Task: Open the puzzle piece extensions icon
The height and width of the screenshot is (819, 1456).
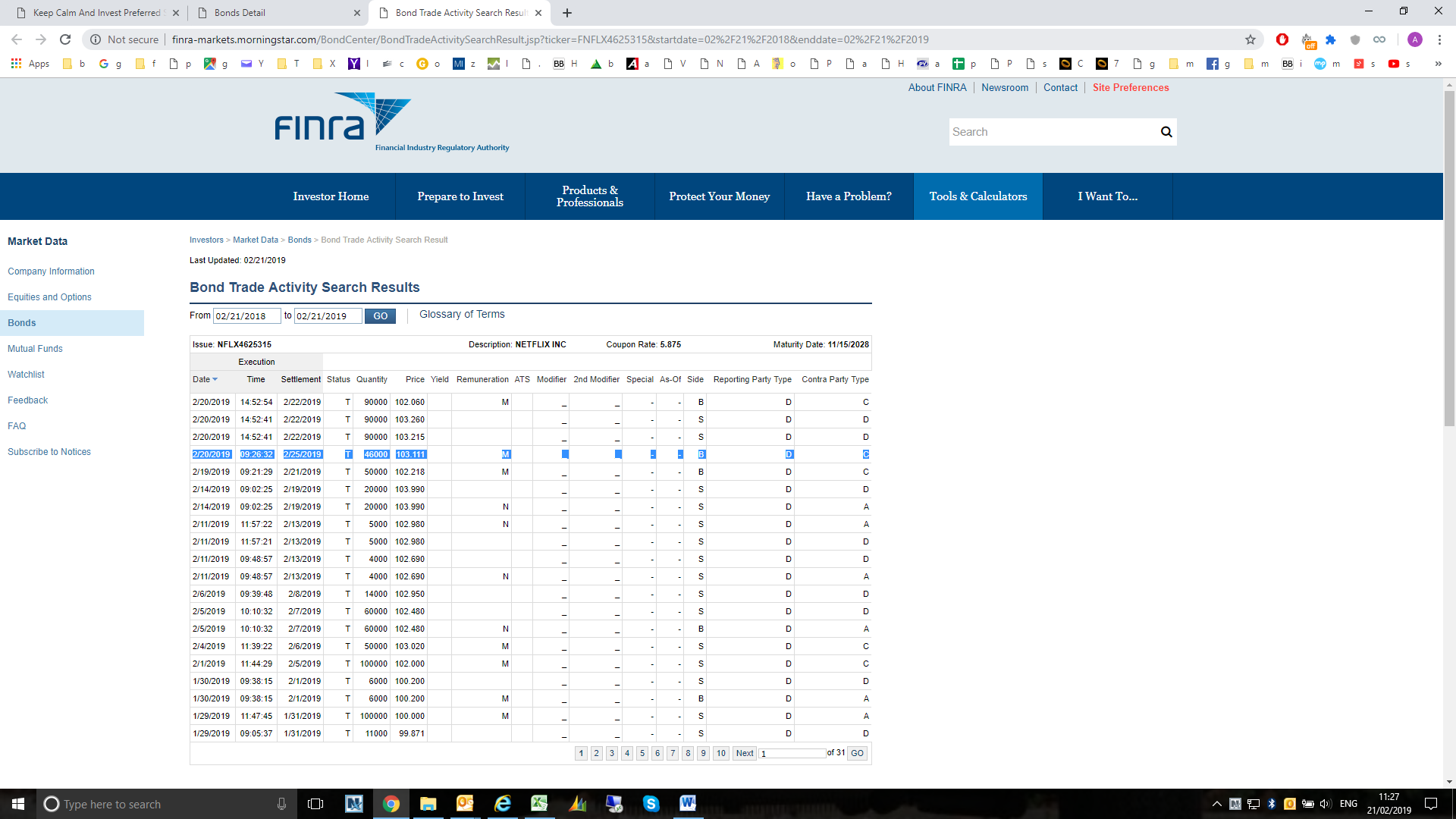Action: [x=1331, y=39]
